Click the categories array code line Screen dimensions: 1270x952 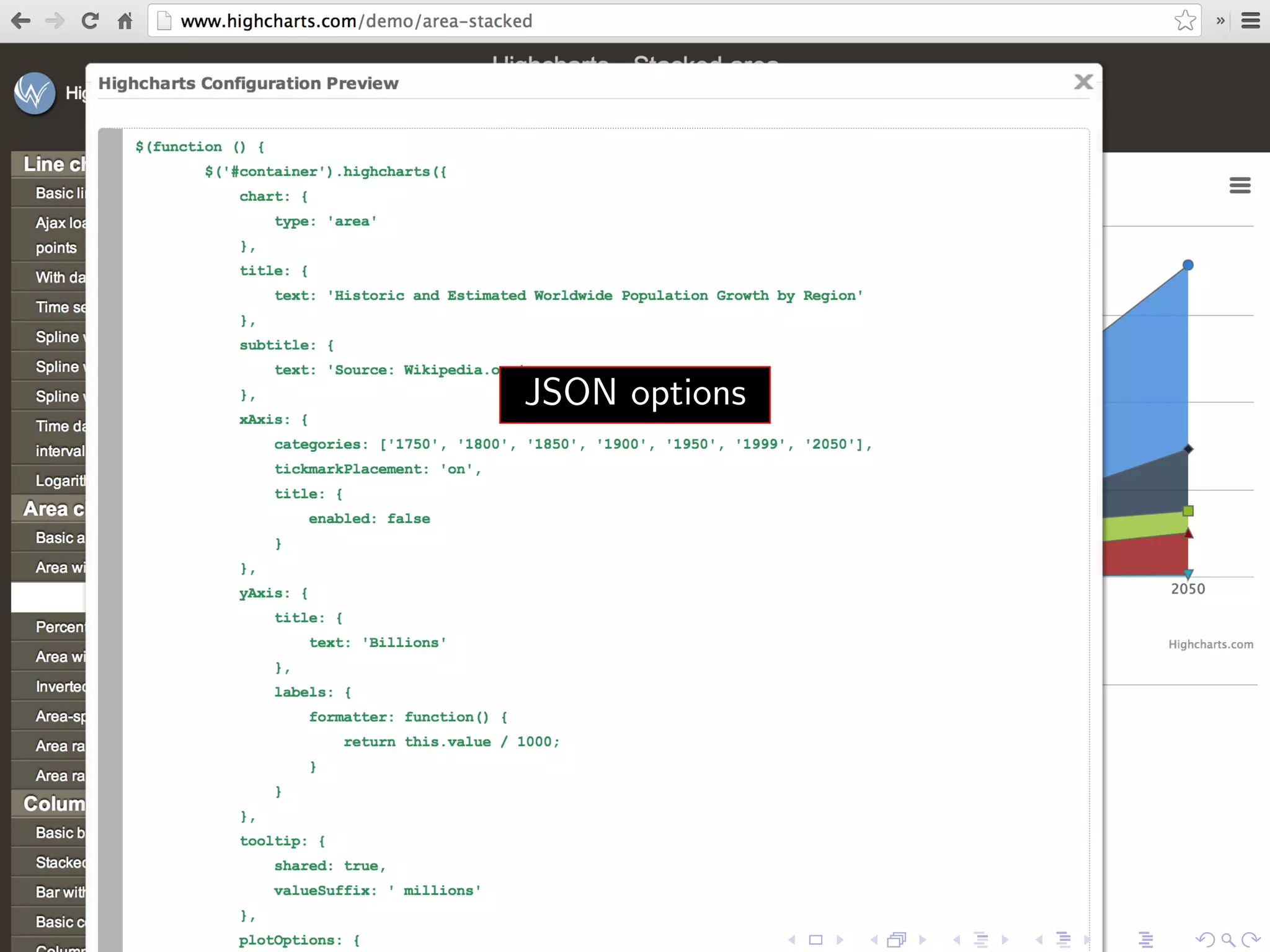click(x=573, y=444)
